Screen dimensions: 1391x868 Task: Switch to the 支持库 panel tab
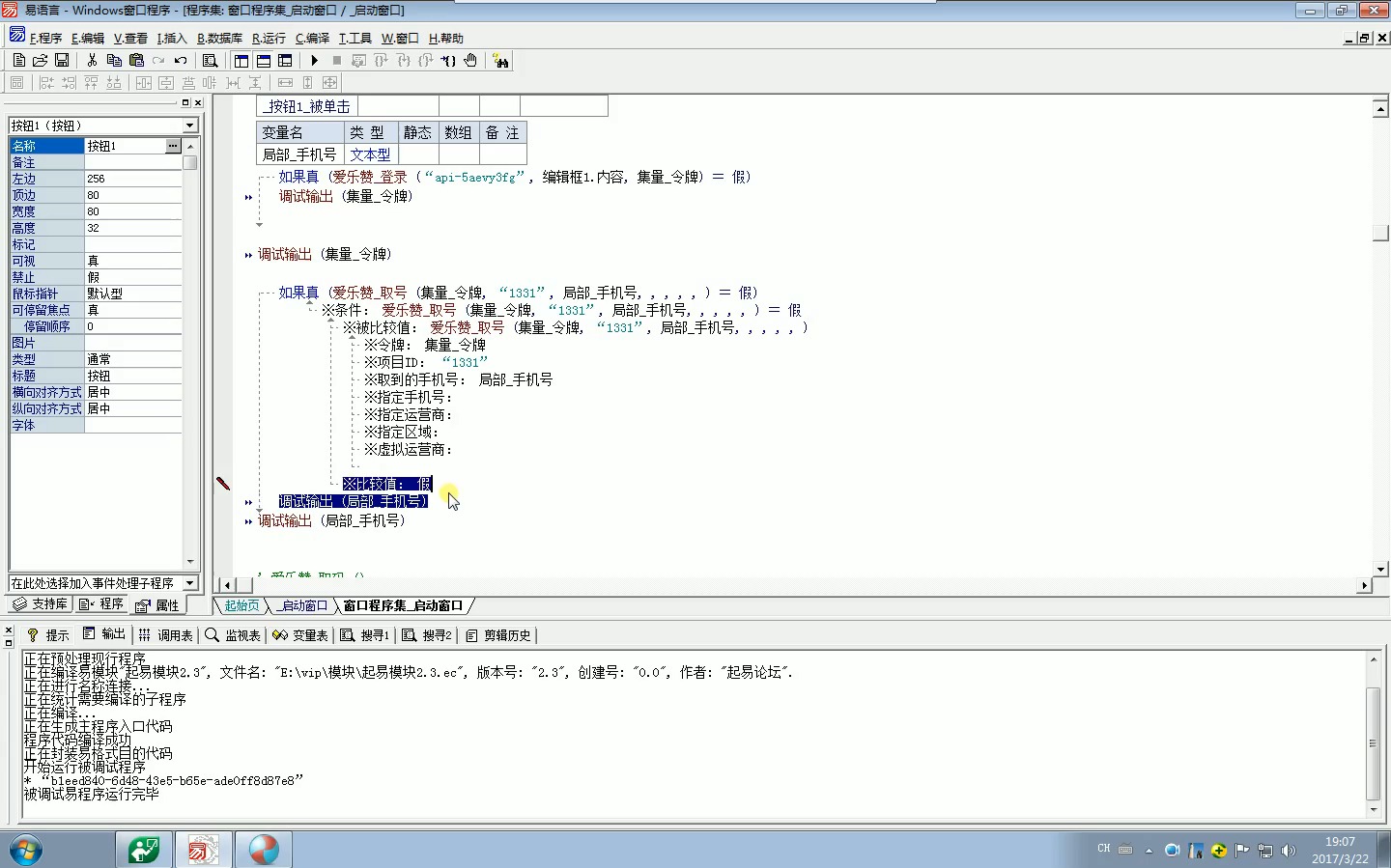(40, 604)
